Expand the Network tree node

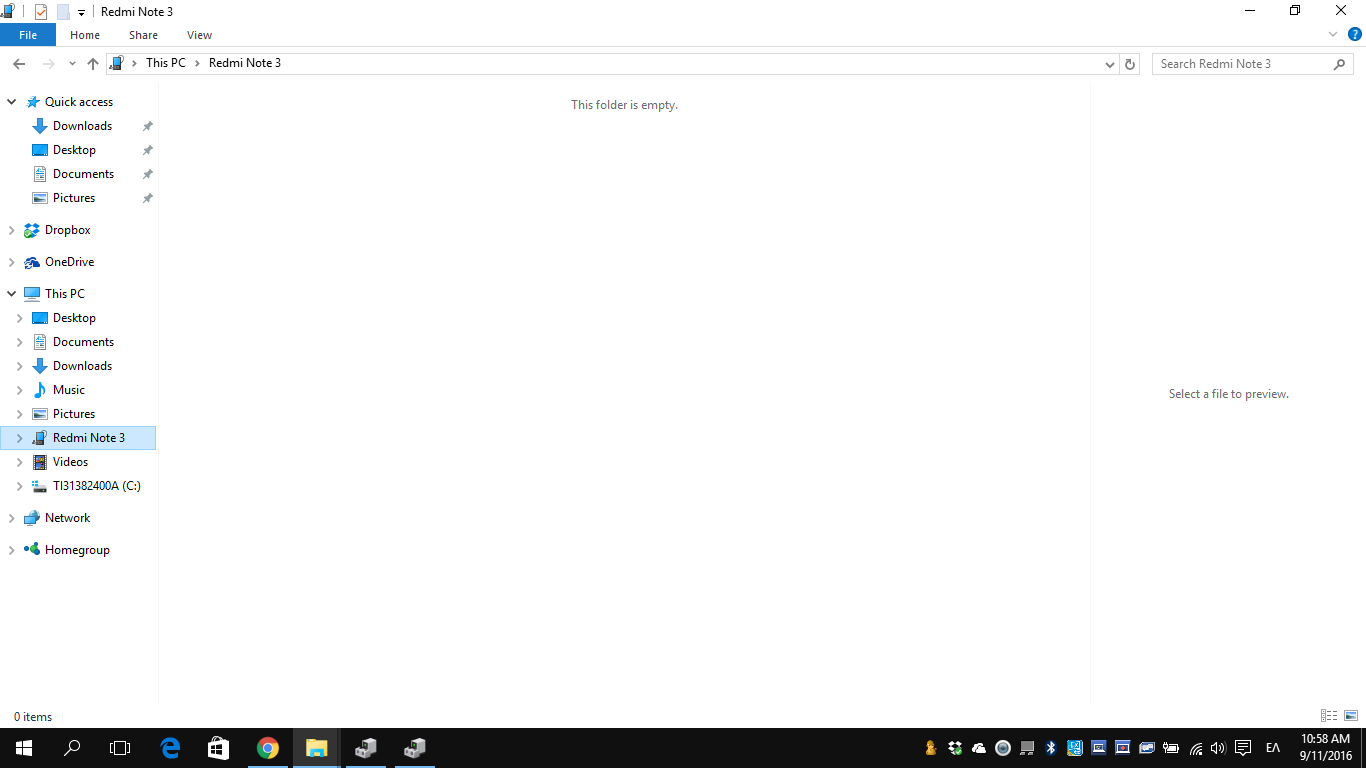11,518
